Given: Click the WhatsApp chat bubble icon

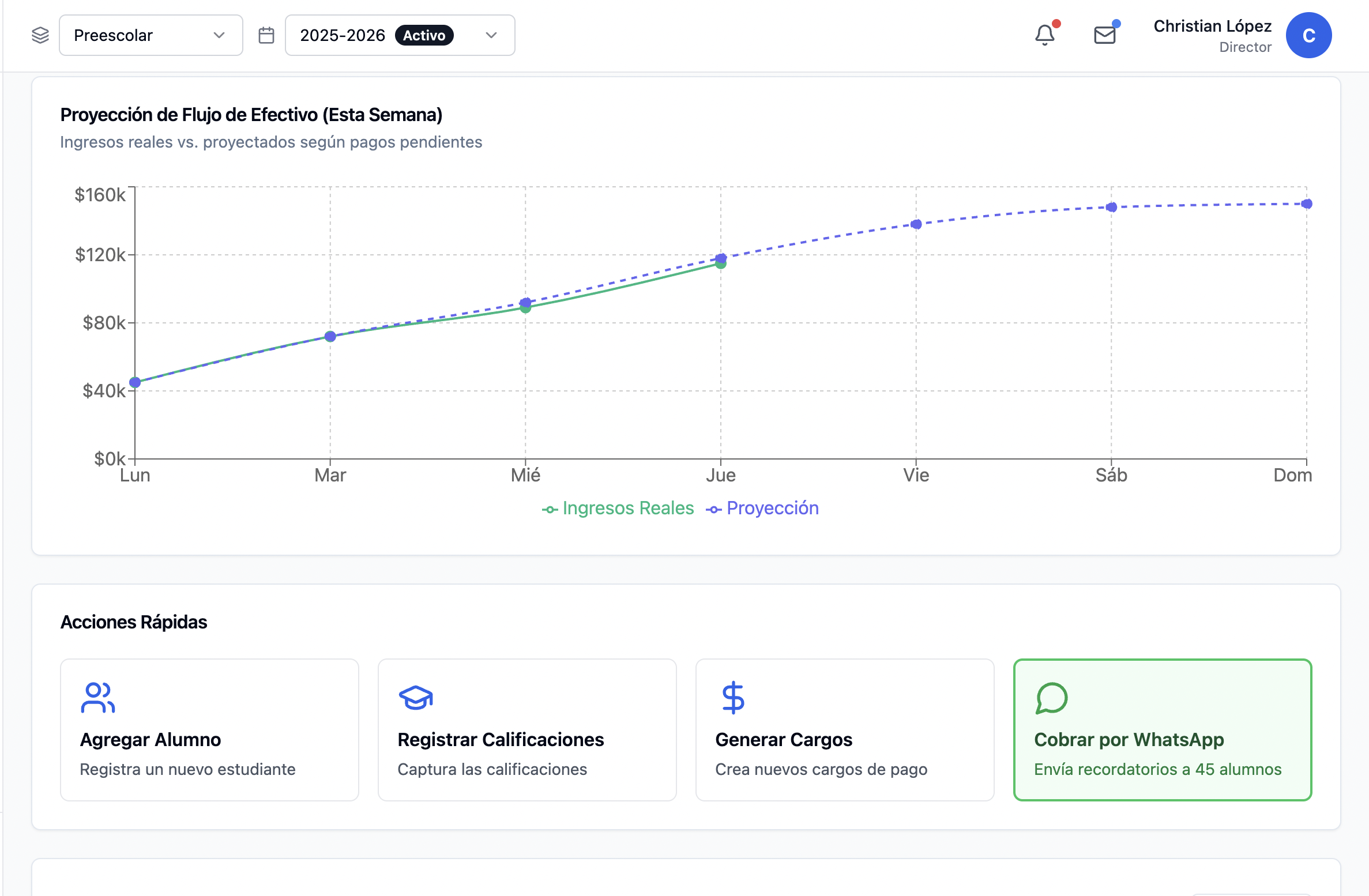Looking at the screenshot, I should pos(1051,698).
